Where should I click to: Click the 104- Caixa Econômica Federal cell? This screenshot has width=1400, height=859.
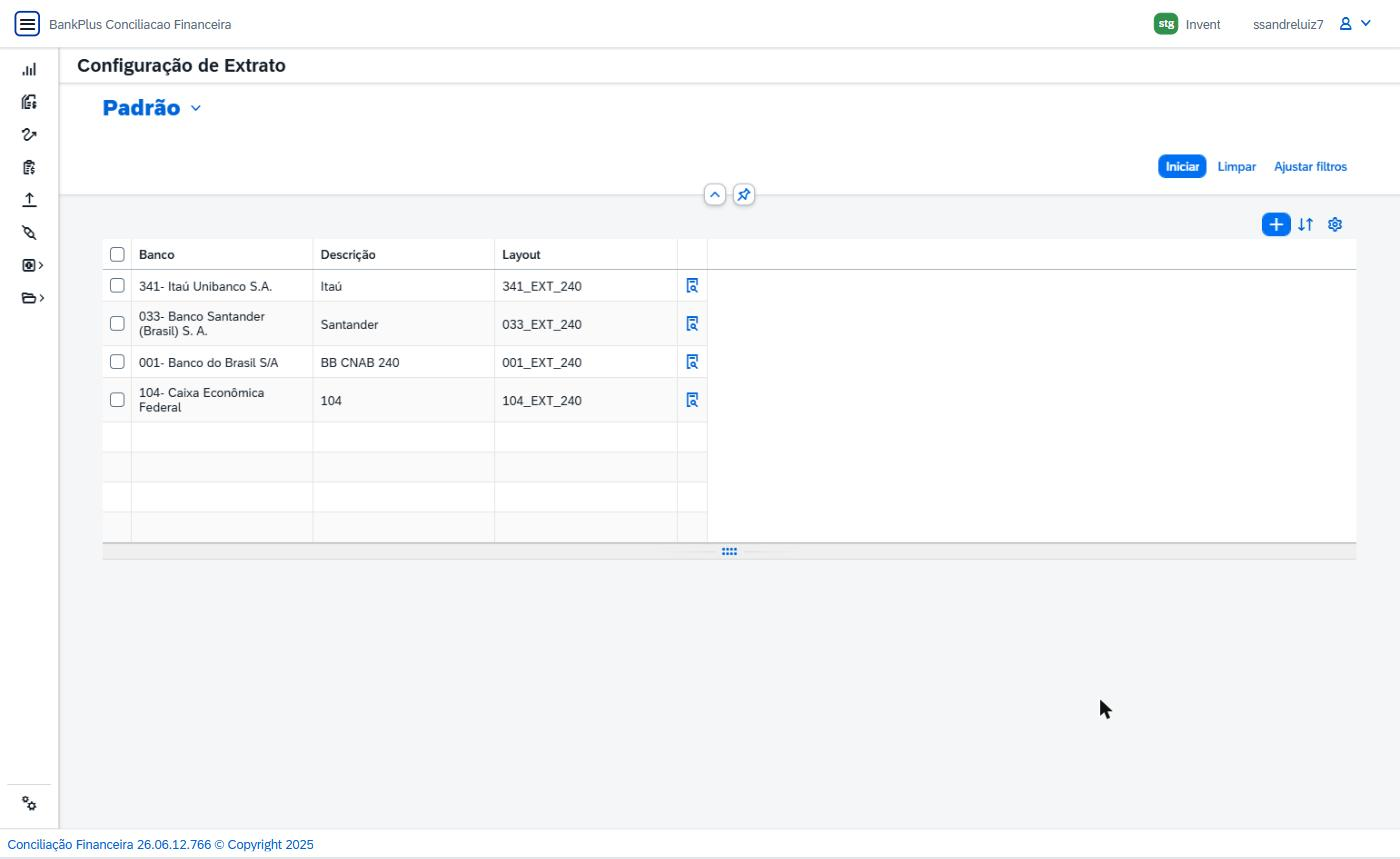[x=222, y=400]
